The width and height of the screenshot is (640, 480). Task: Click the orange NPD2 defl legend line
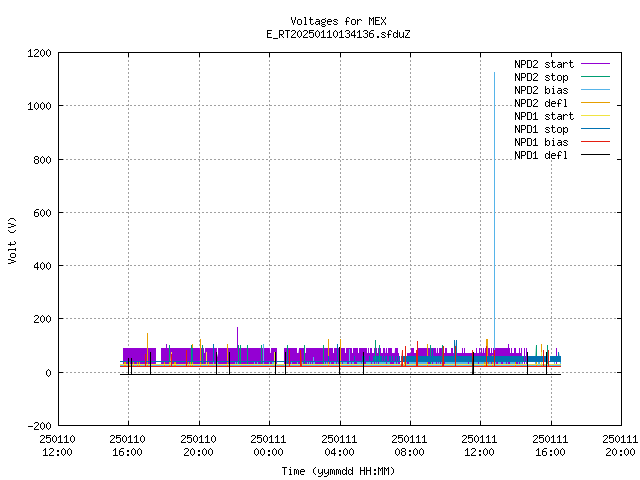(x=596, y=103)
